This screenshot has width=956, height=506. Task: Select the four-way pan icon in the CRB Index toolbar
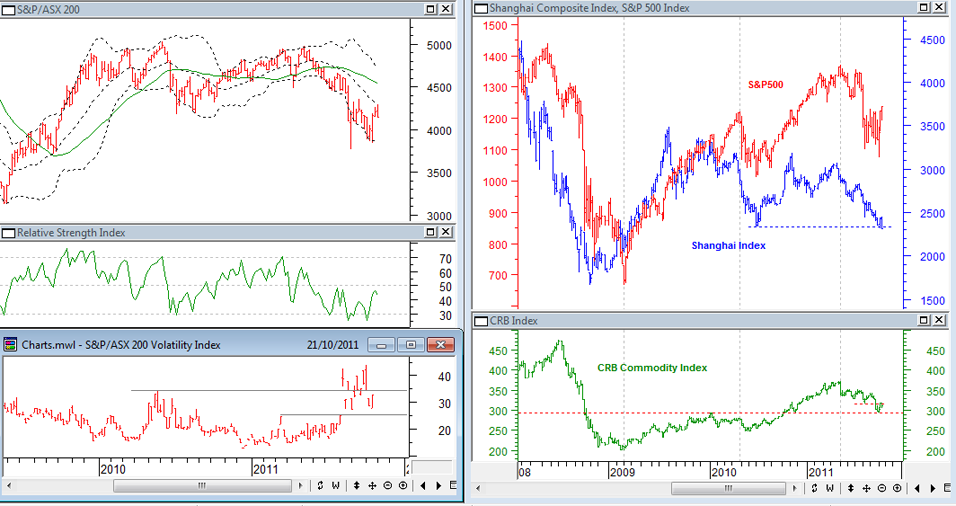[866, 488]
